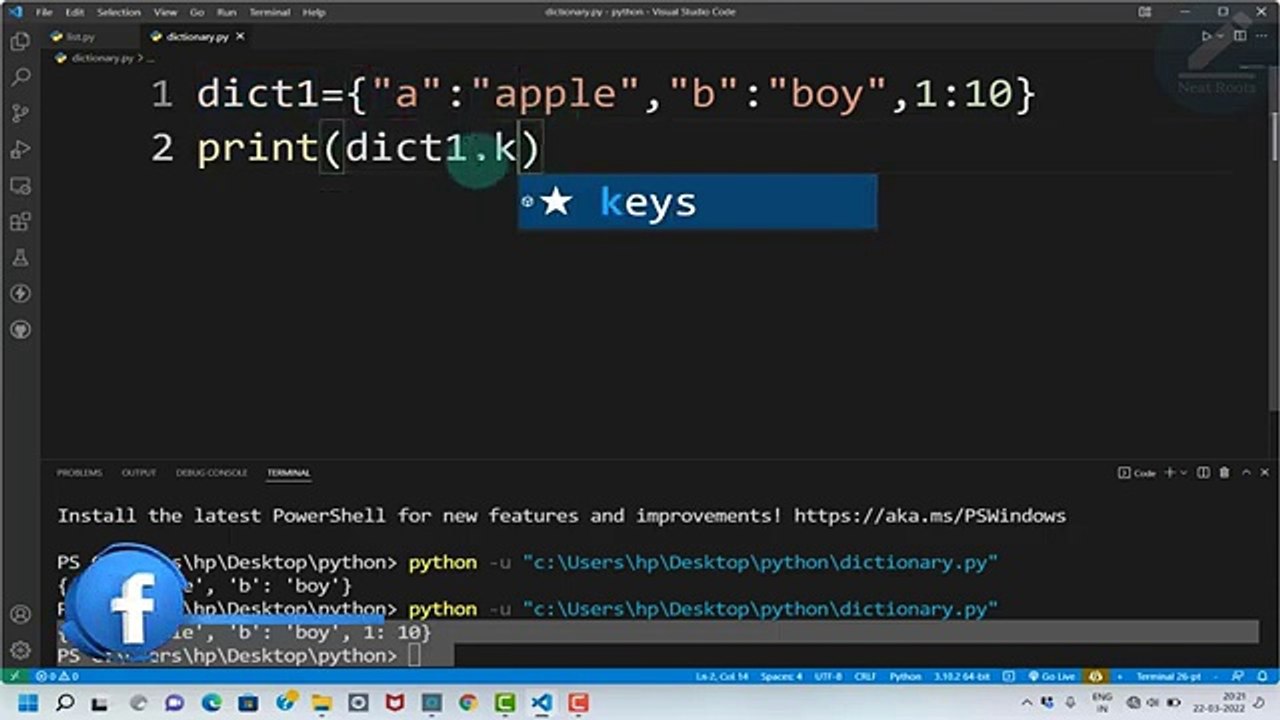Change line ending via CRLF
Image resolution: width=1280 pixels, height=720 pixels.
coord(865,676)
